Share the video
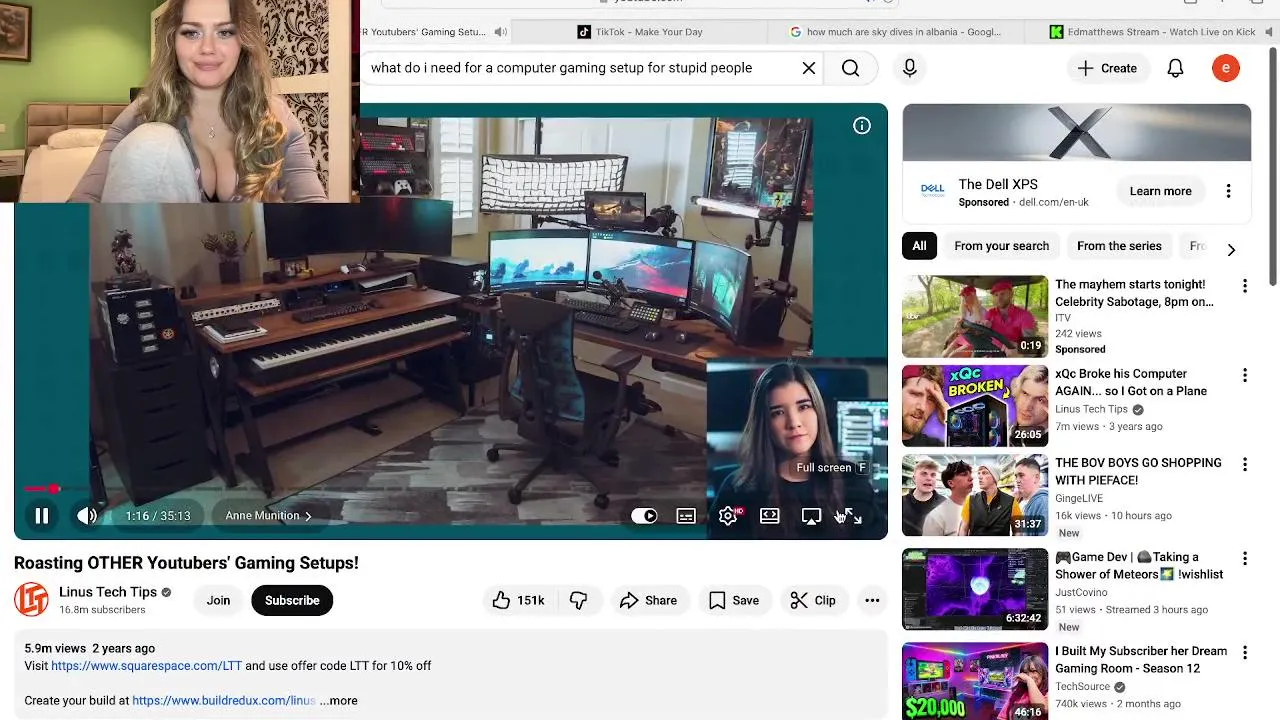Image resolution: width=1280 pixels, height=720 pixels. 649,600
